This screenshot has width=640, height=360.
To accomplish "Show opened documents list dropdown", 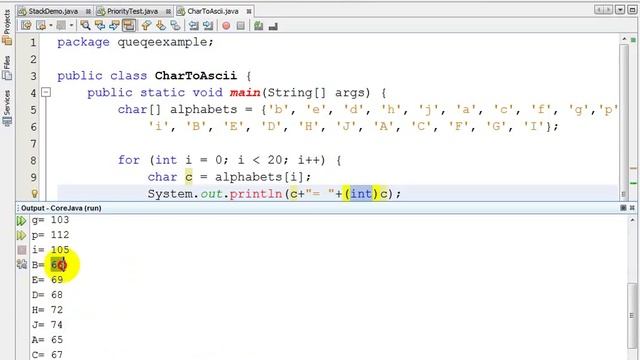I will pos(620,9).
